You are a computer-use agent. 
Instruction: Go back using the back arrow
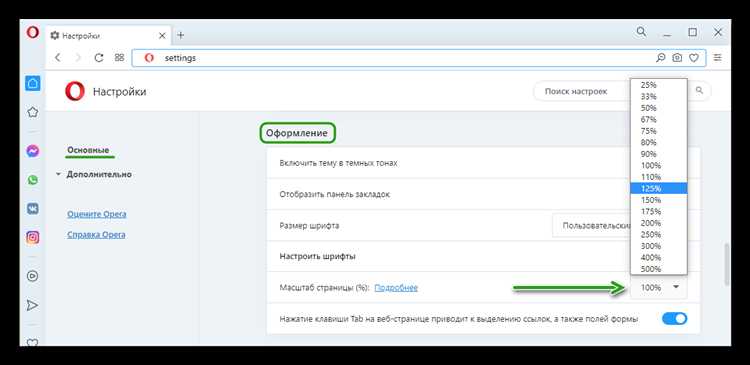[58, 58]
